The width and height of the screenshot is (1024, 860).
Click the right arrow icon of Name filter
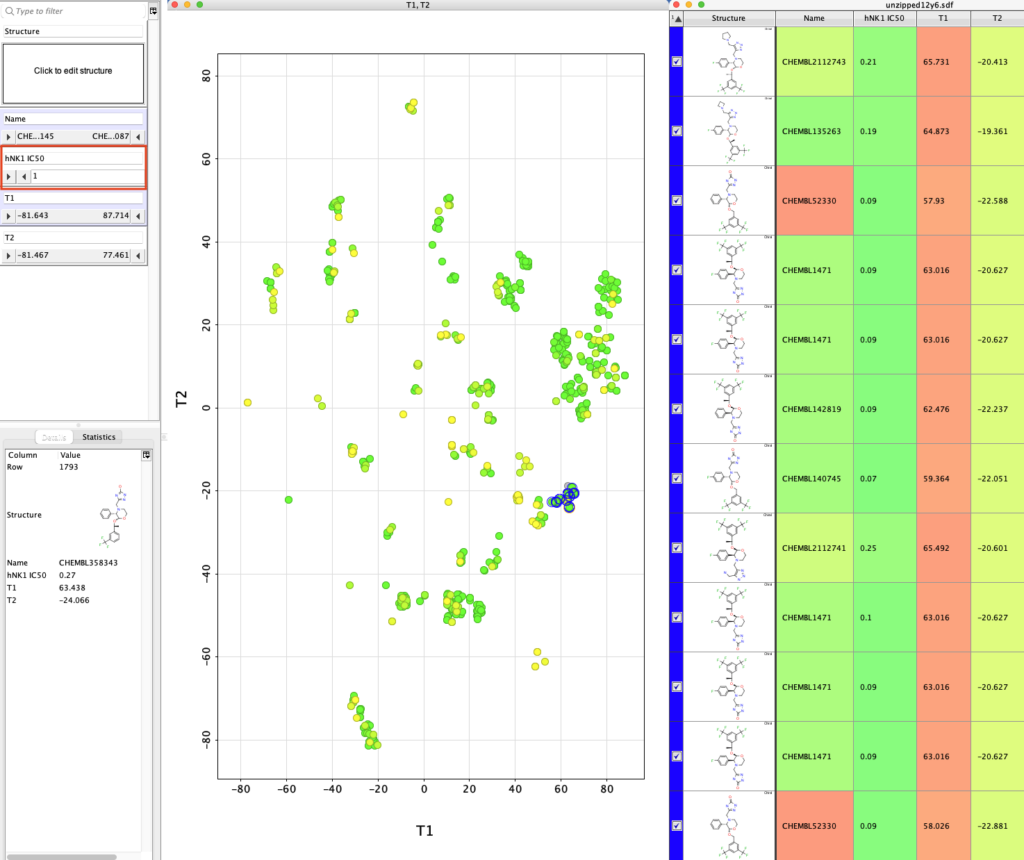[x=10, y=136]
